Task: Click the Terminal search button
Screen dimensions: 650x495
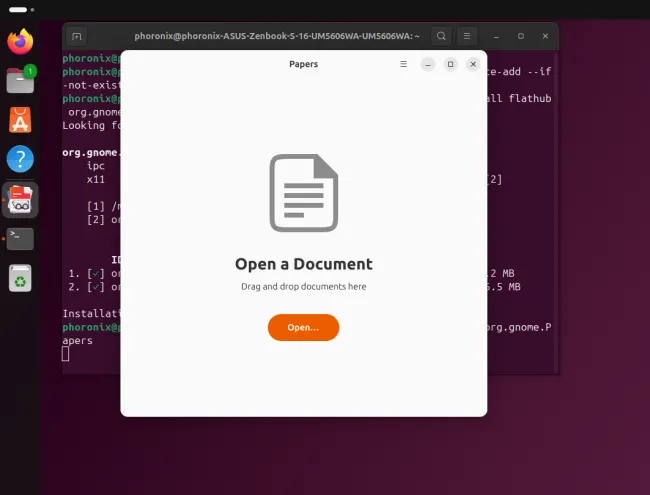Action: coord(442,36)
